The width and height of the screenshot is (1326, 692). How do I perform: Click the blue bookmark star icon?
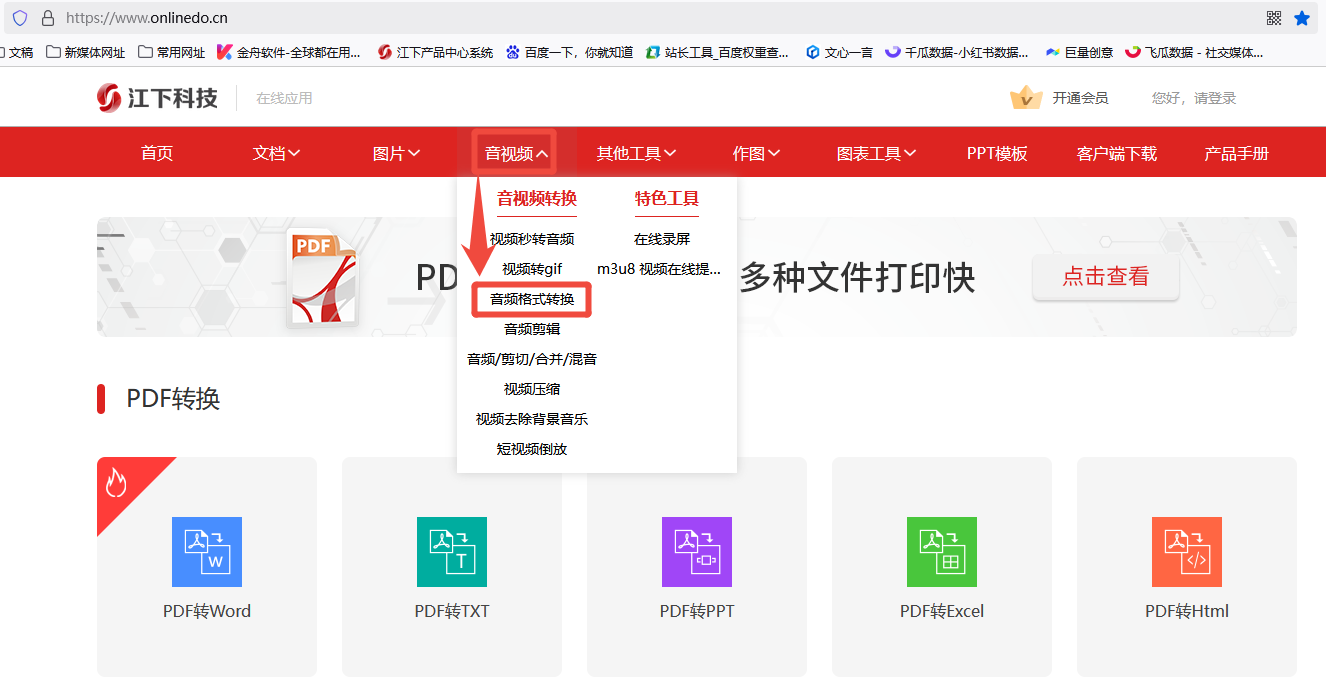click(x=1302, y=18)
